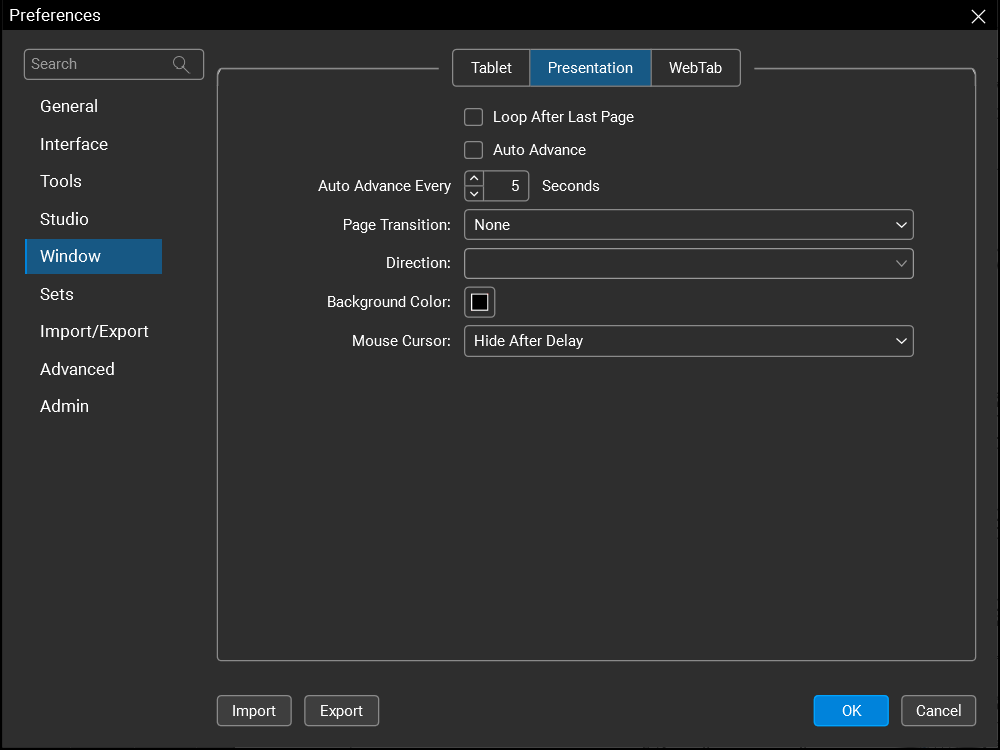Open the Page Transition dropdown
Screen dimensions: 1000x750
pyautogui.click(x=688, y=225)
